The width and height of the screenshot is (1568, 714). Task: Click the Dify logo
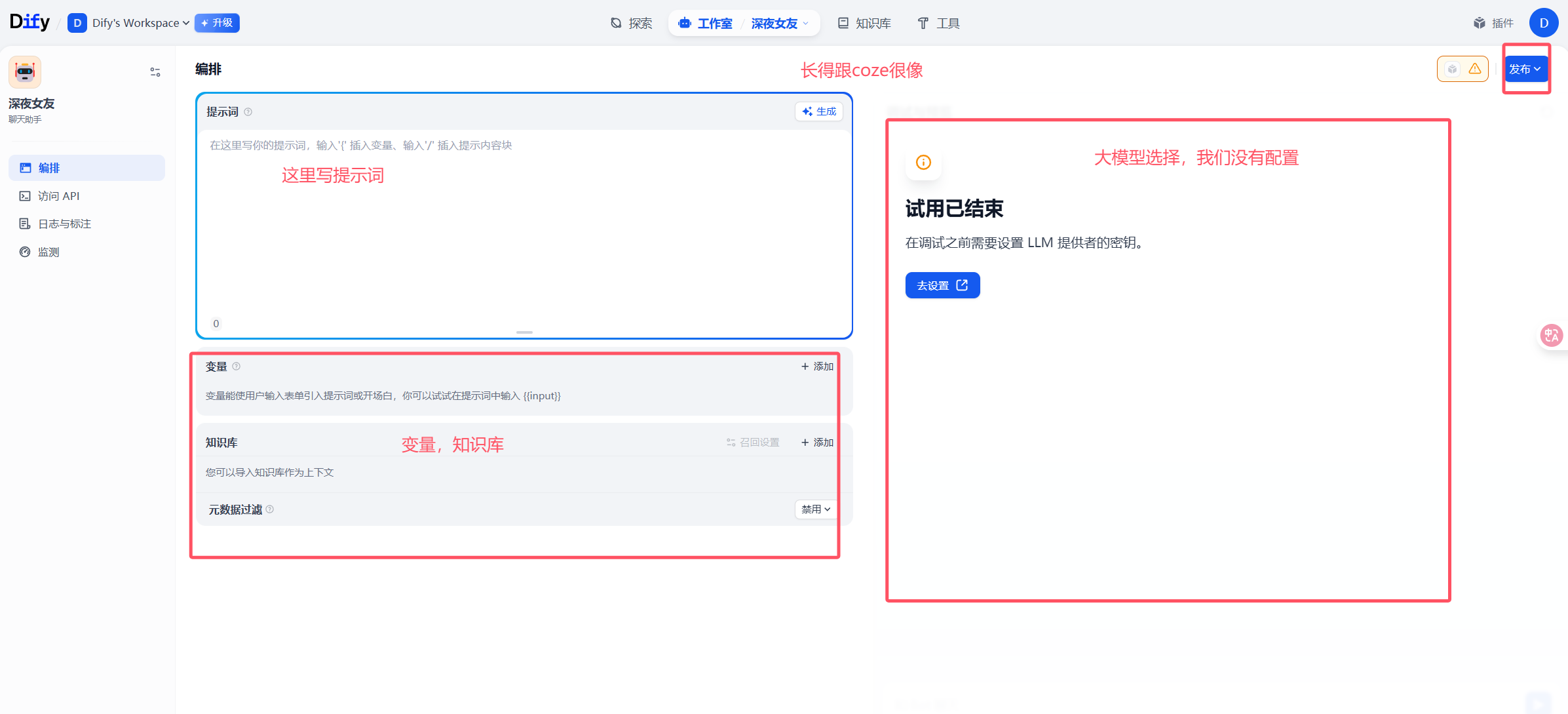click(29, 22)
